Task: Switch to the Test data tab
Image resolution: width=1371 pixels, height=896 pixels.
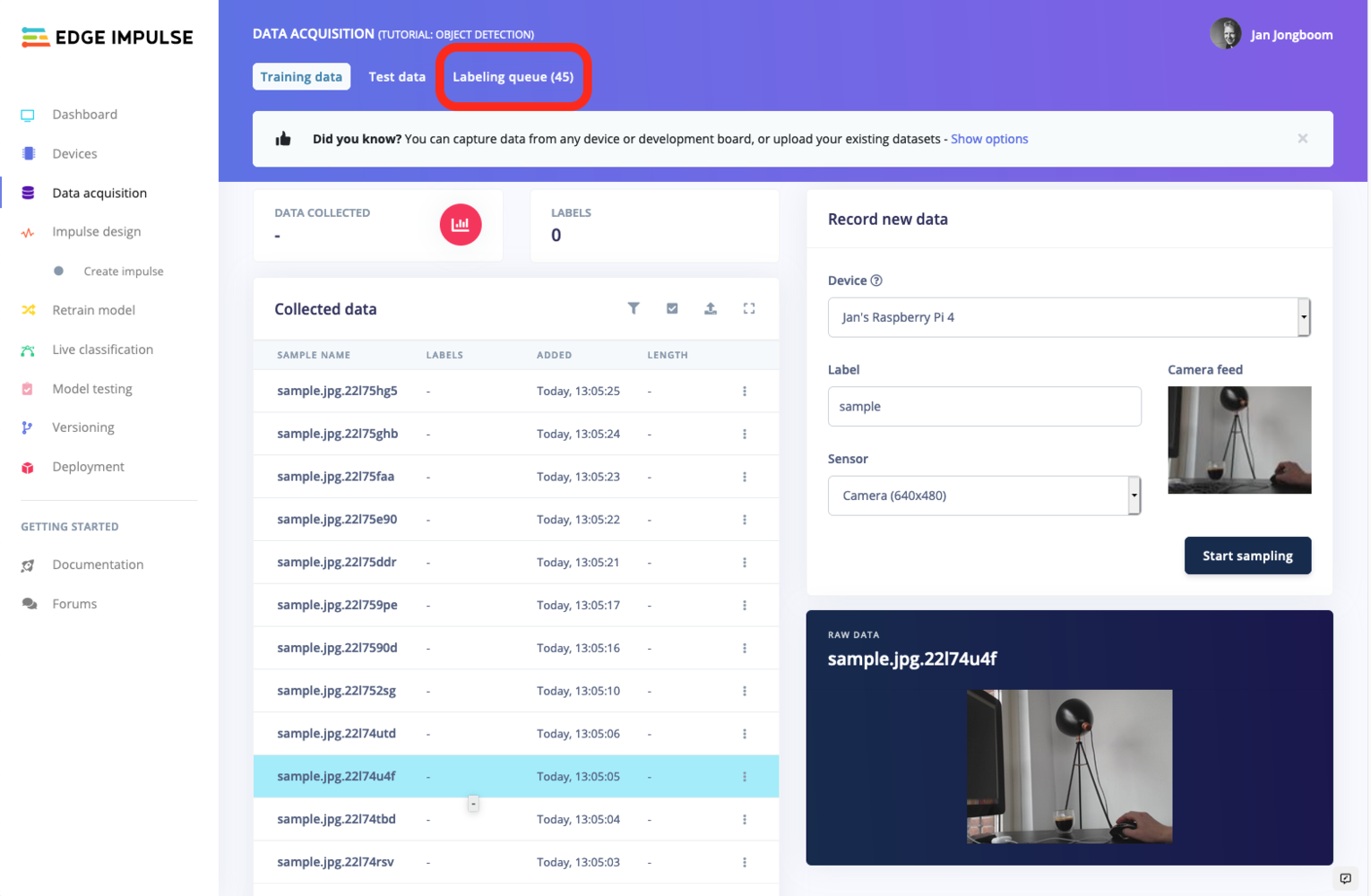Action: pyautogui.click(x=397, y=77)
